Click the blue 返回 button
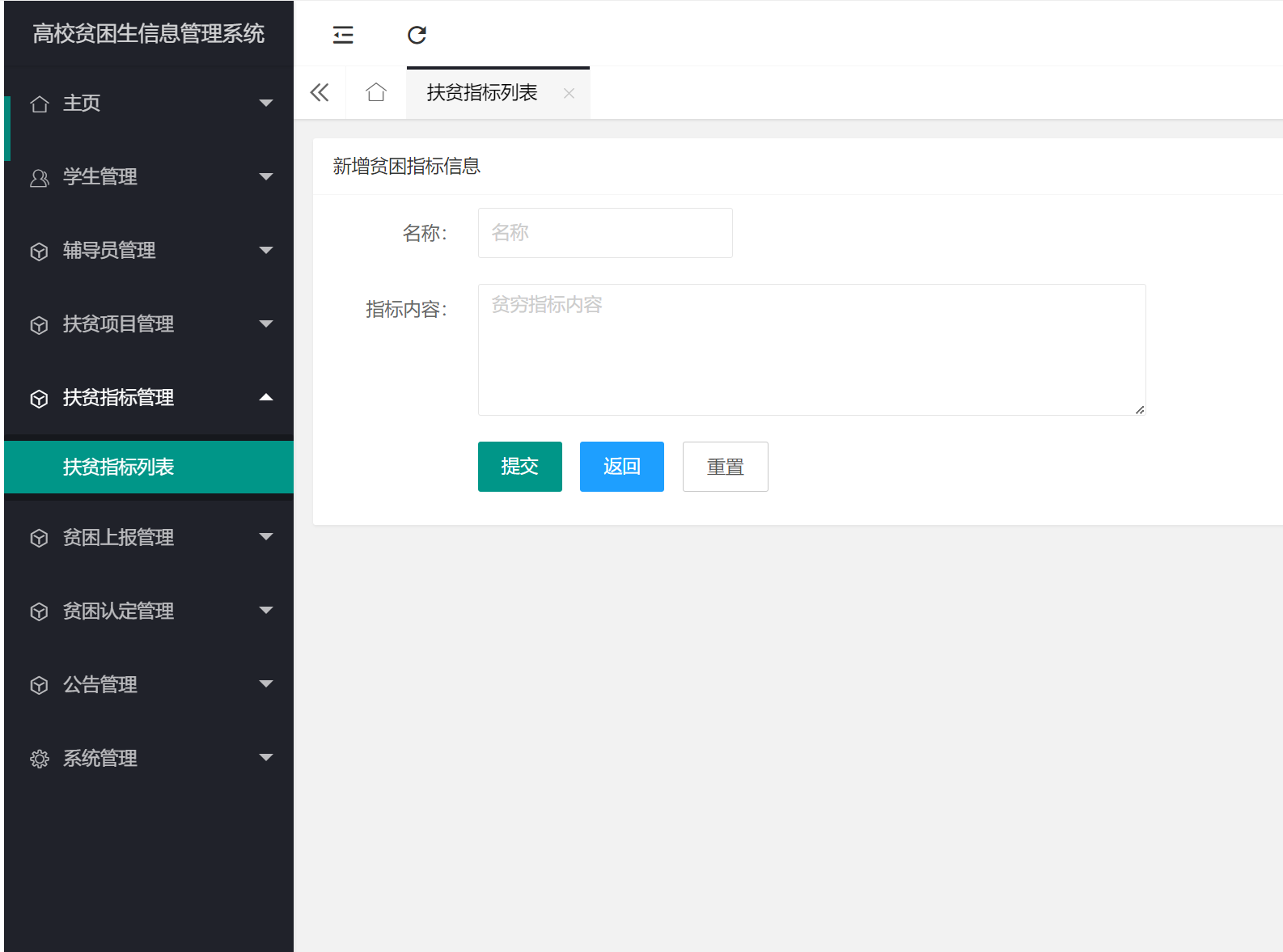The width and height of the screenshot is (1283, 952). (622, 467)
